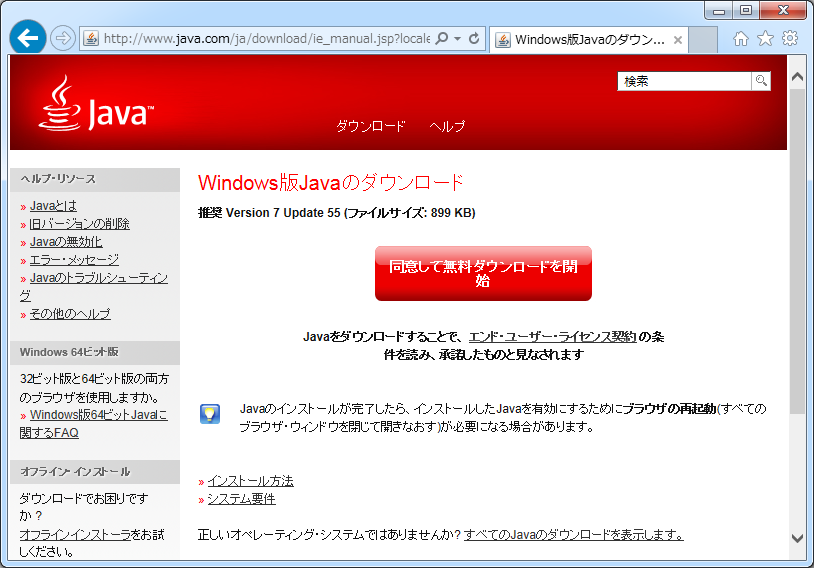Viewport: 814px width, 568px height.
Task: Click the vertical scrollbar thumb
Action: coord(797,251)
